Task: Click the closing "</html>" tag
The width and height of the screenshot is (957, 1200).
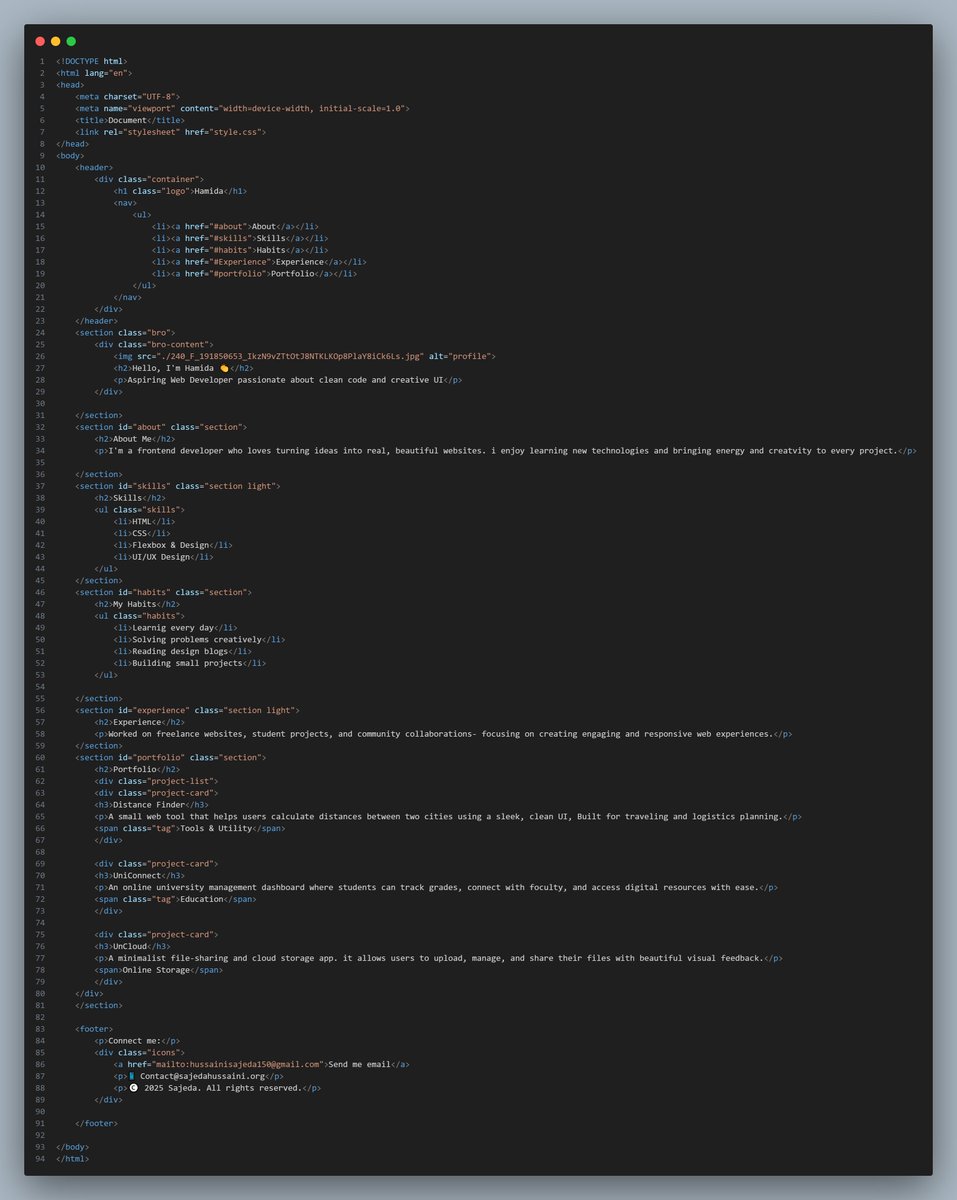Action: point(72,1159)
